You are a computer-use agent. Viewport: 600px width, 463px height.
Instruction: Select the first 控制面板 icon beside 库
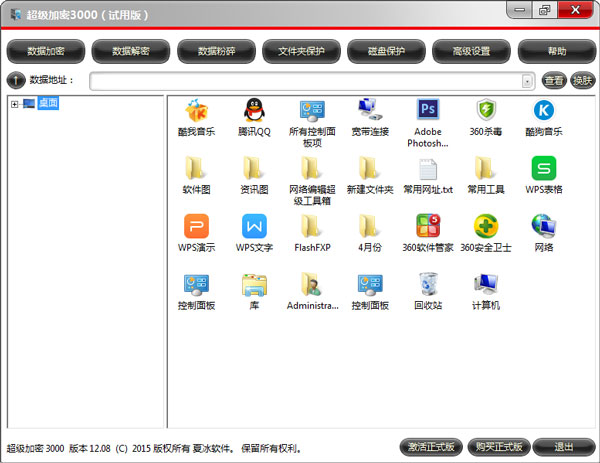(196, 285)
